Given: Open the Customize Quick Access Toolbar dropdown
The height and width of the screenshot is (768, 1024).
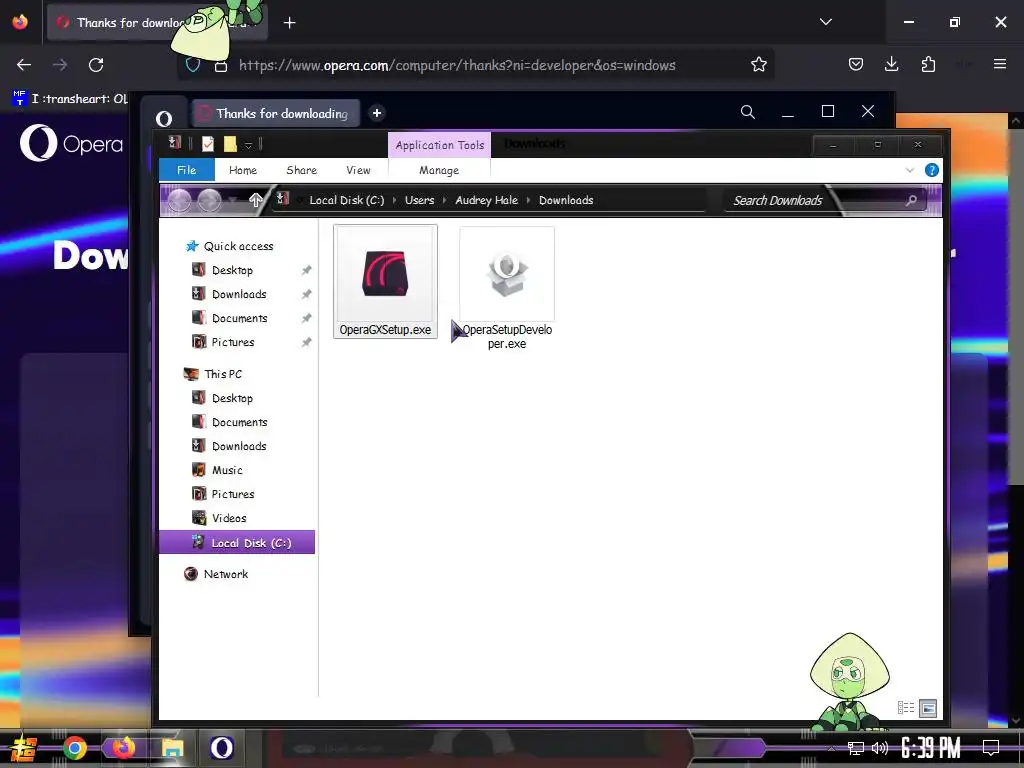Looking at the screenshot, I should 248,145.
